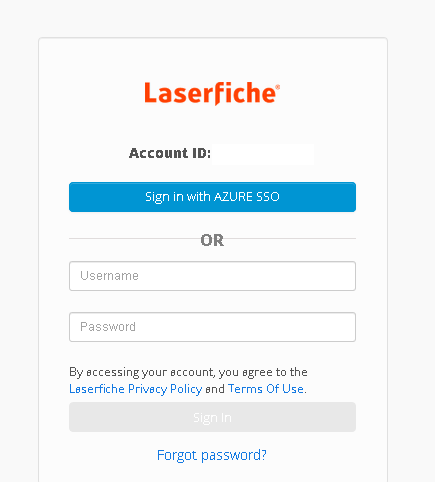Click the Laserfiche logo
This screenshot has height=482, width=437.
point(212,93)
